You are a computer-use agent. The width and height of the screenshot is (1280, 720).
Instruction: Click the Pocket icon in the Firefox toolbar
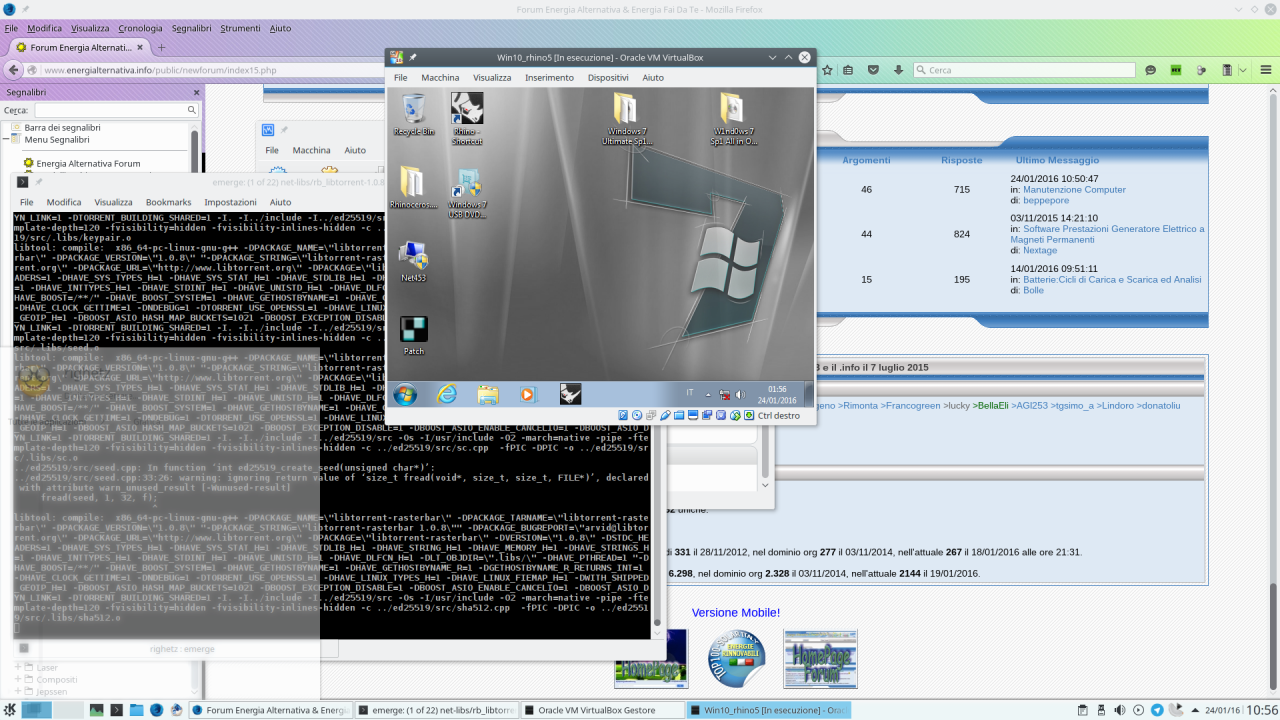873,70
